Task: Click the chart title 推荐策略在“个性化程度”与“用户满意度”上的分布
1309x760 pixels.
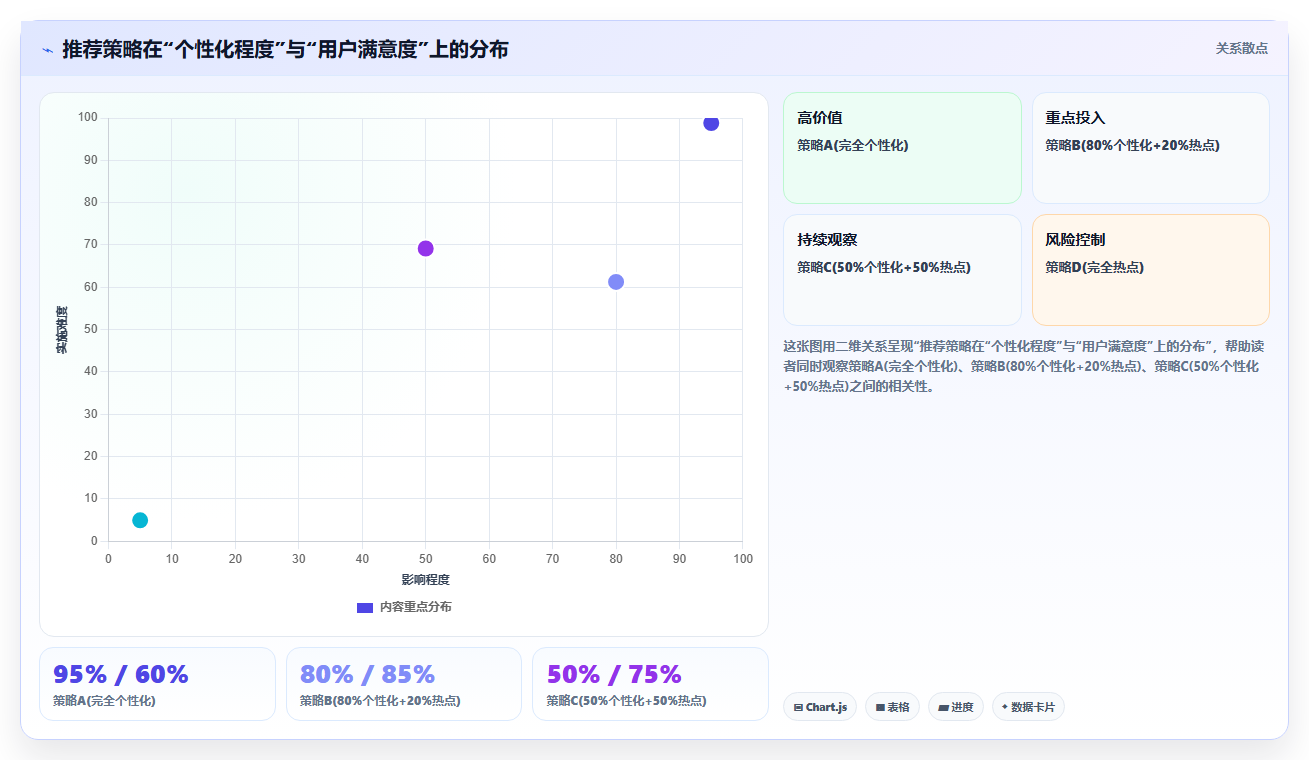Action: [x=285, y=49]
